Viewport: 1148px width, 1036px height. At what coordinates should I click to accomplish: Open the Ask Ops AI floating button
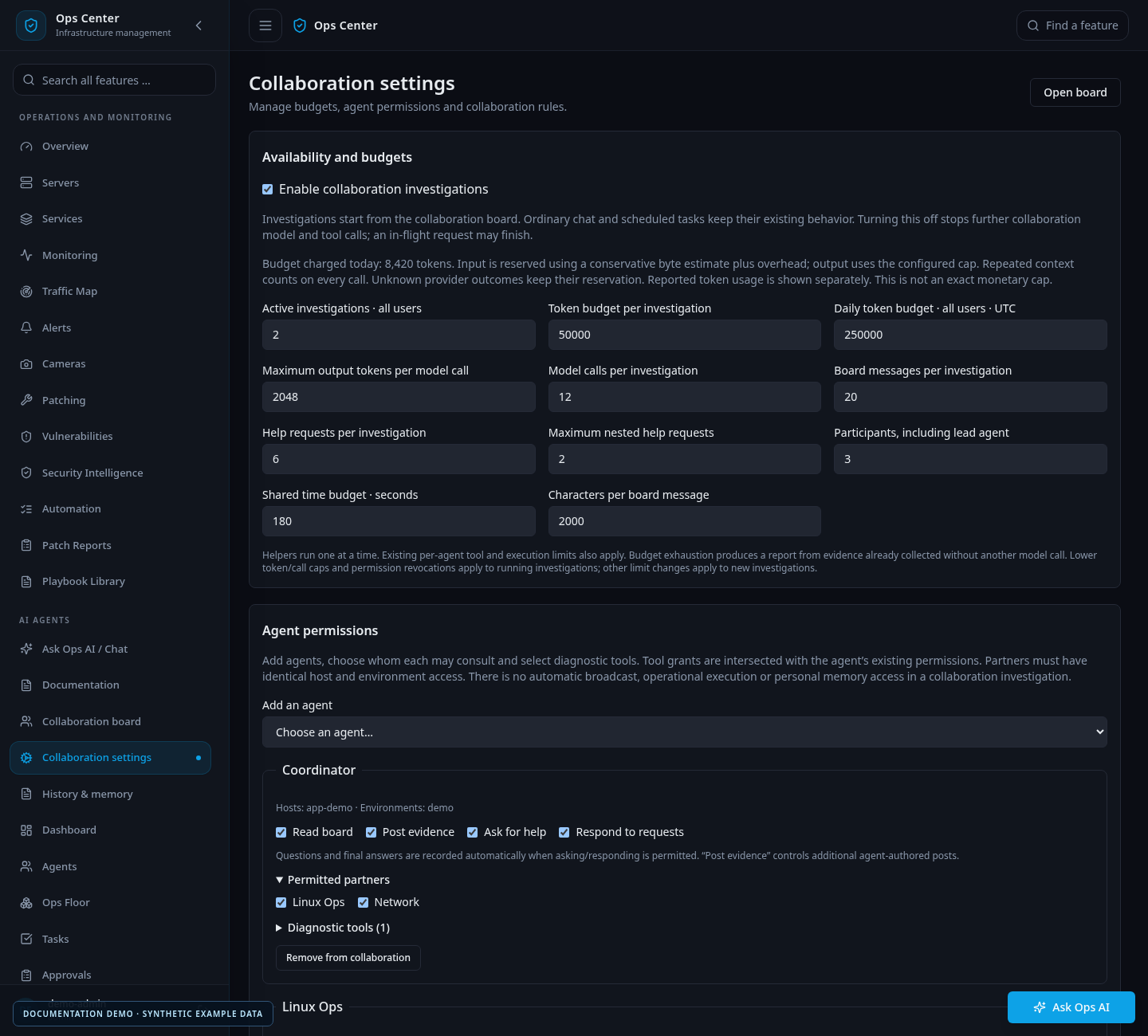pos(1071,1007)
